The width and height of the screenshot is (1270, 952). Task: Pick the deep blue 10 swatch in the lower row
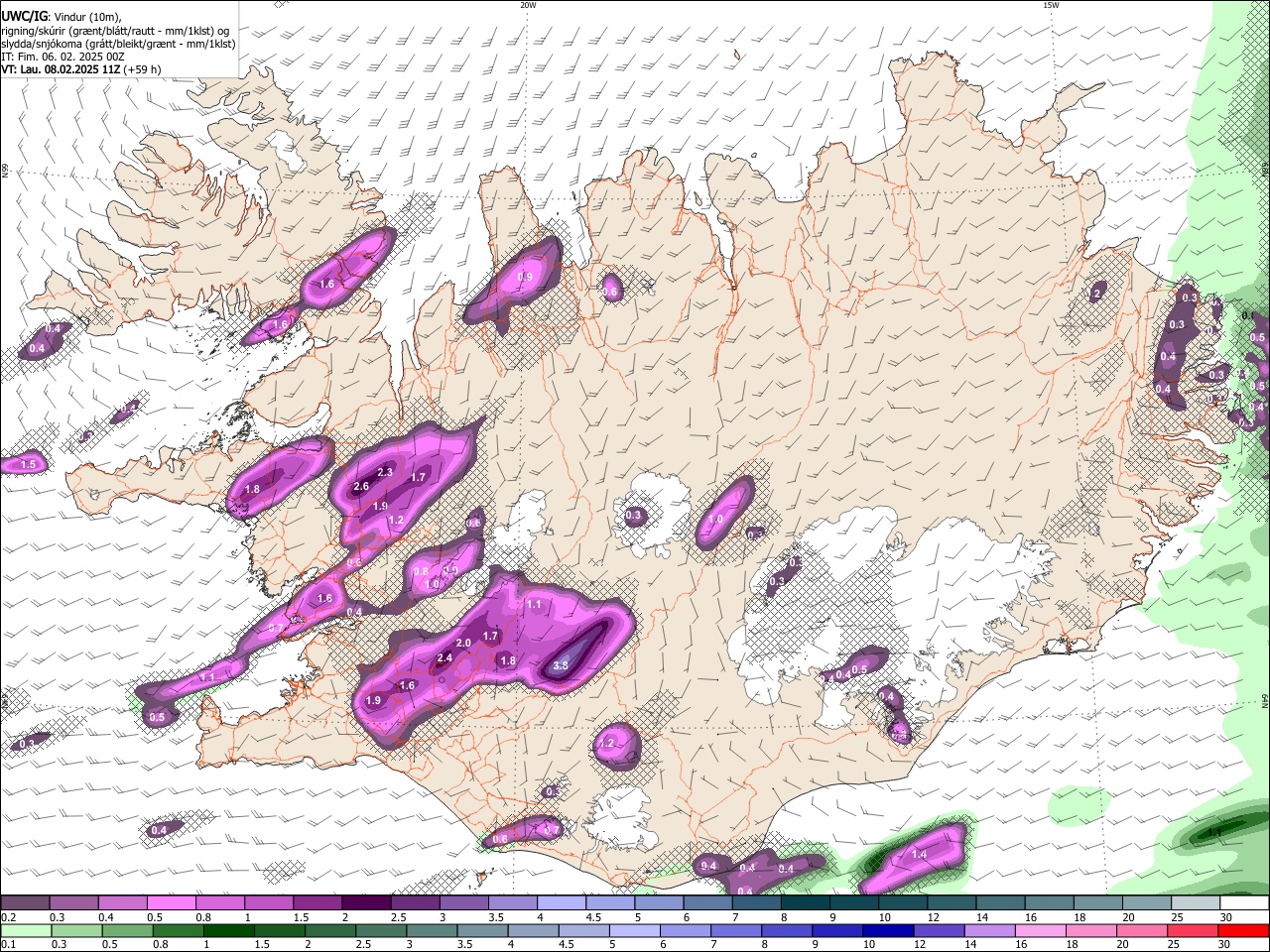tap(888, 930)
